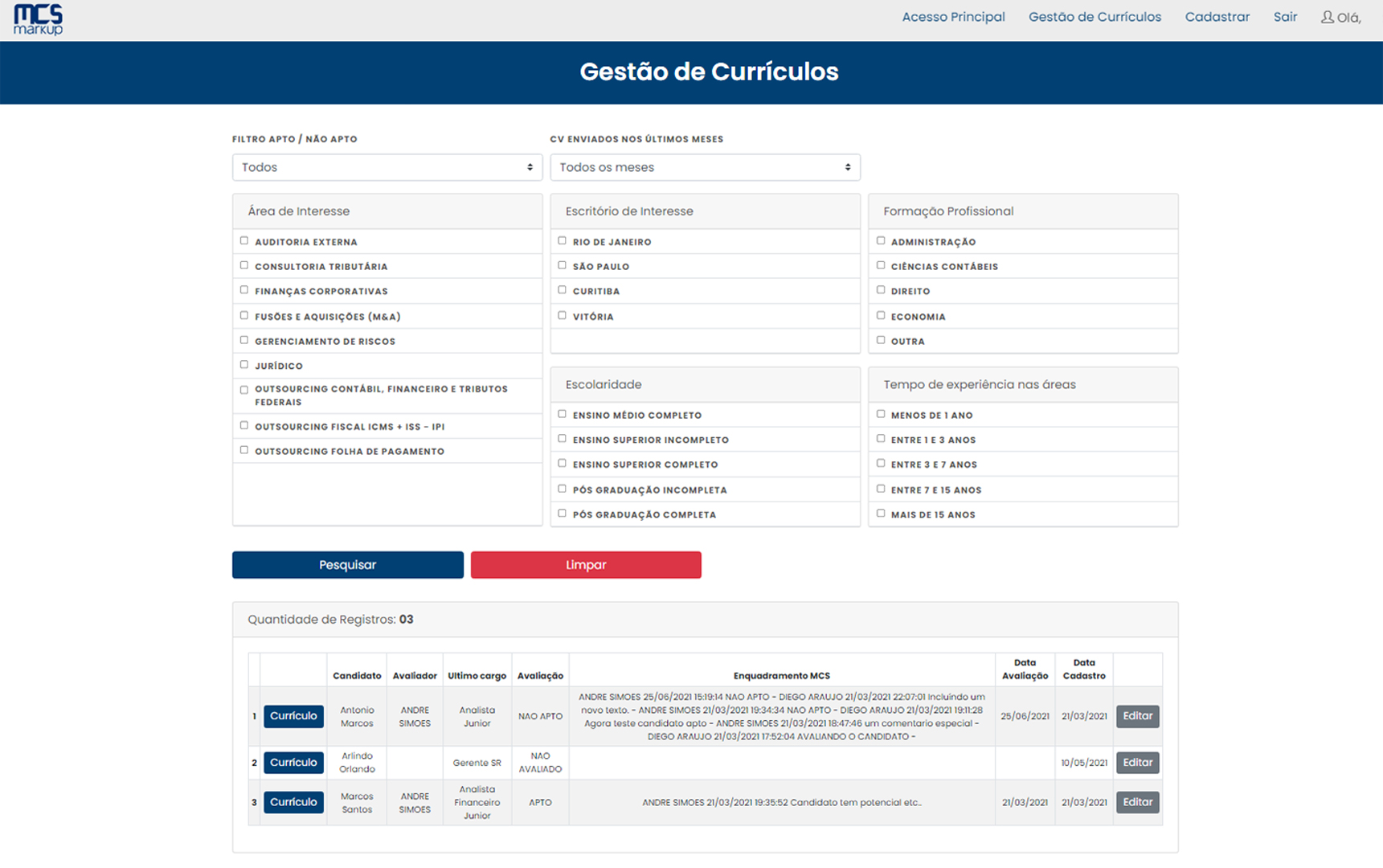This screenshot has height=868, width=1383.
Task: Check Pós Graduação Completa
Action: click(x=563, y=514)
